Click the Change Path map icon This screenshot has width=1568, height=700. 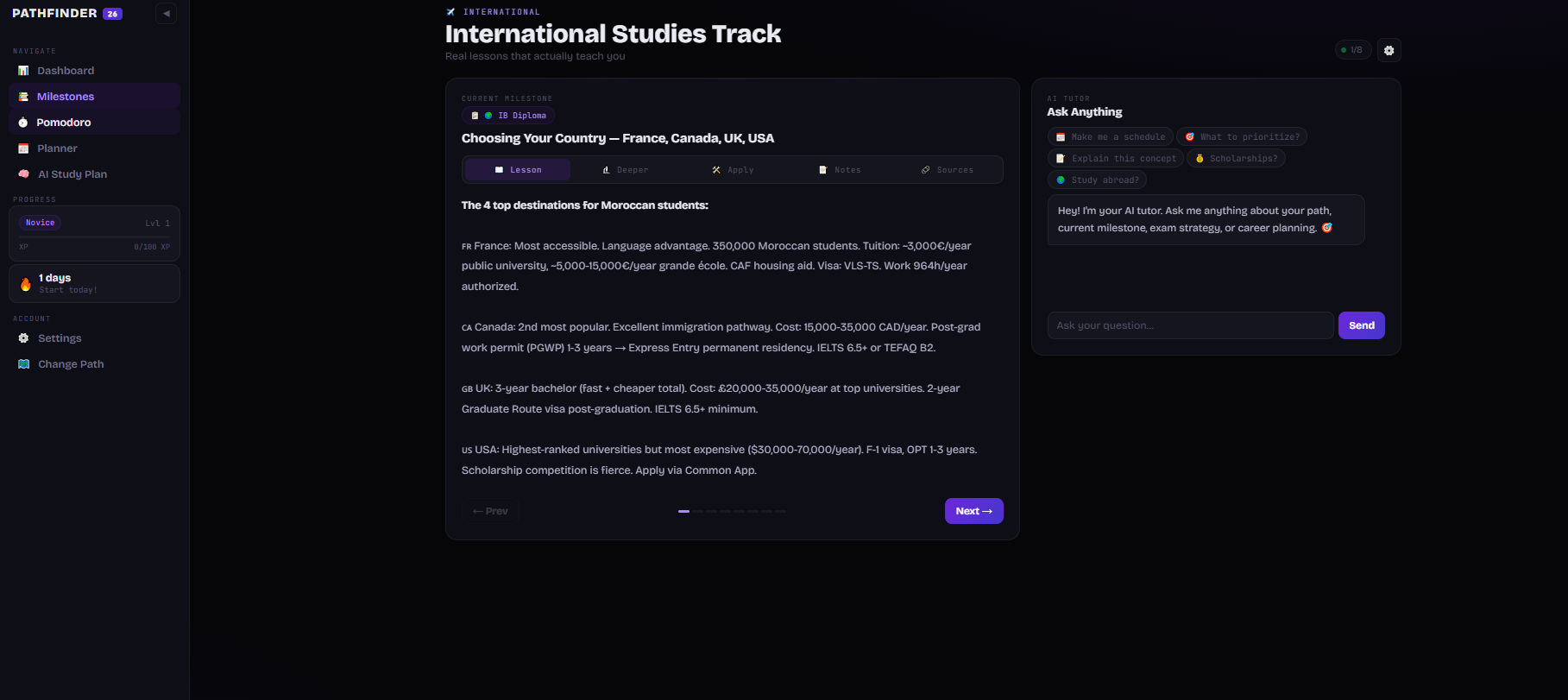click(23, 364)
